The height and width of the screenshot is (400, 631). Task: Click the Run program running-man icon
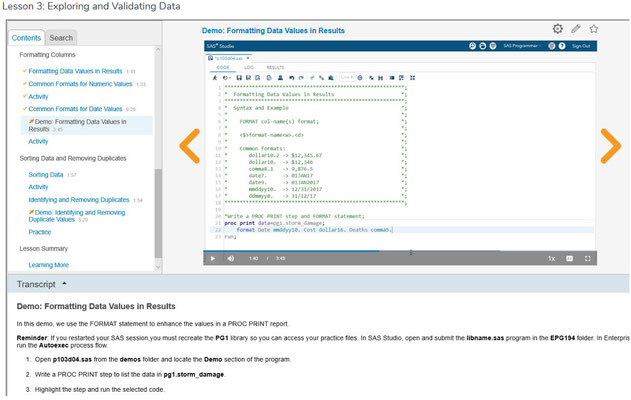[x=215, y=78]
